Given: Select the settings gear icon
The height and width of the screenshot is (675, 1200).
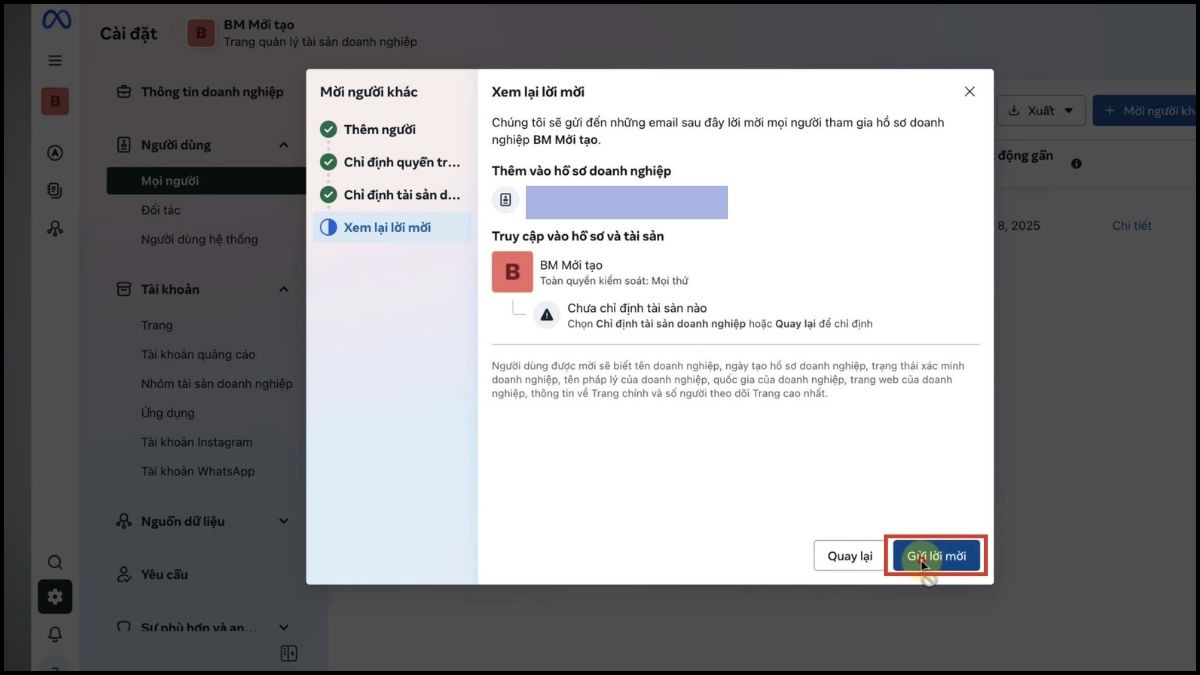Looking at the screenshot, I should click(x=55, y=597).
